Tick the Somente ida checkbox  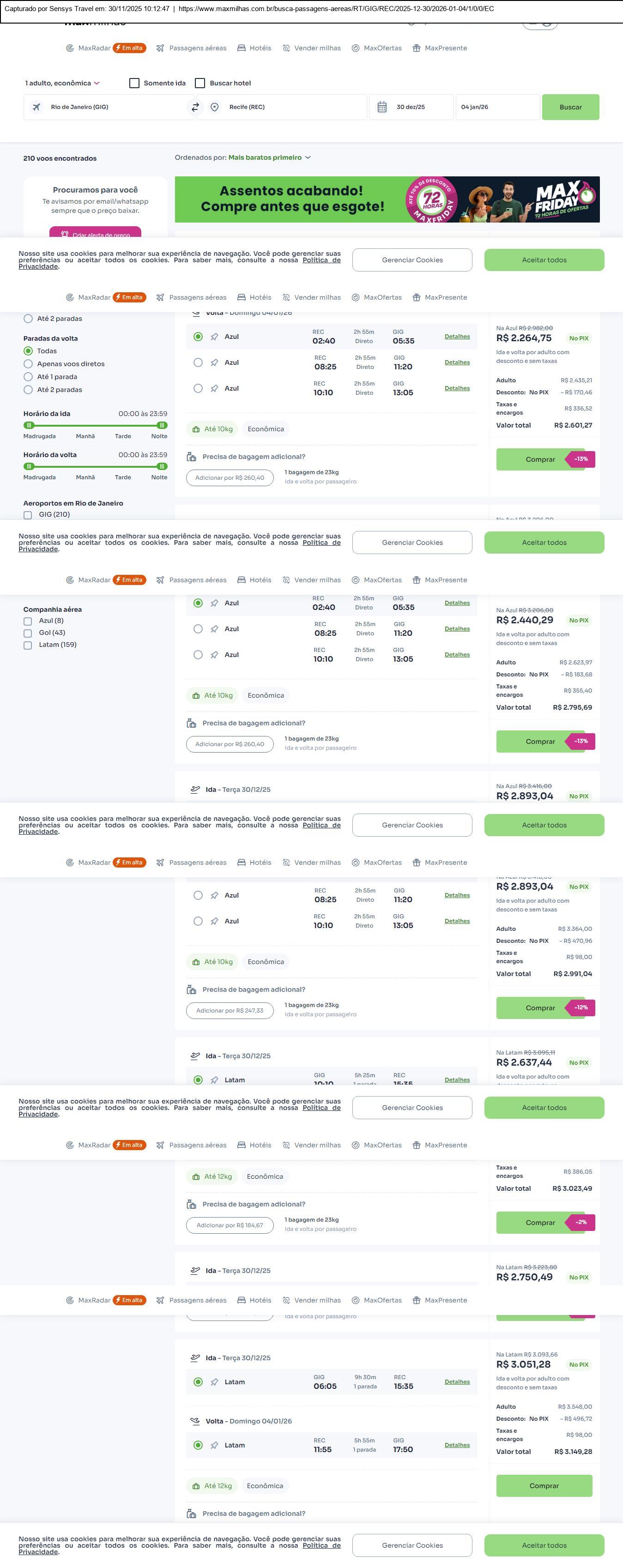point(134,84)
